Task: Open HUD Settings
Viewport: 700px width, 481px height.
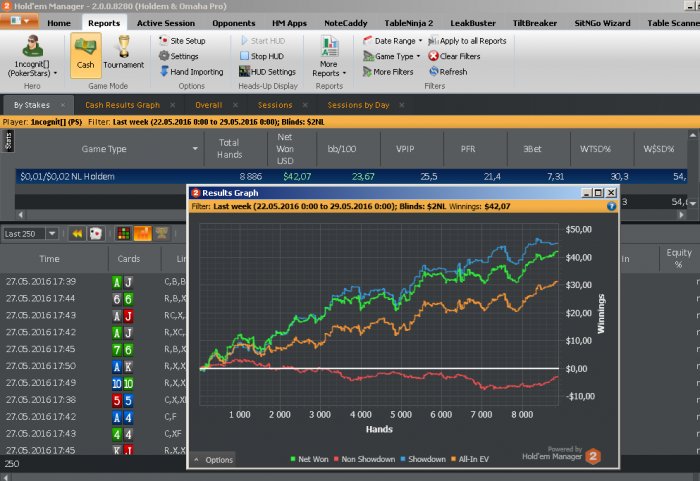Action: 267,72
